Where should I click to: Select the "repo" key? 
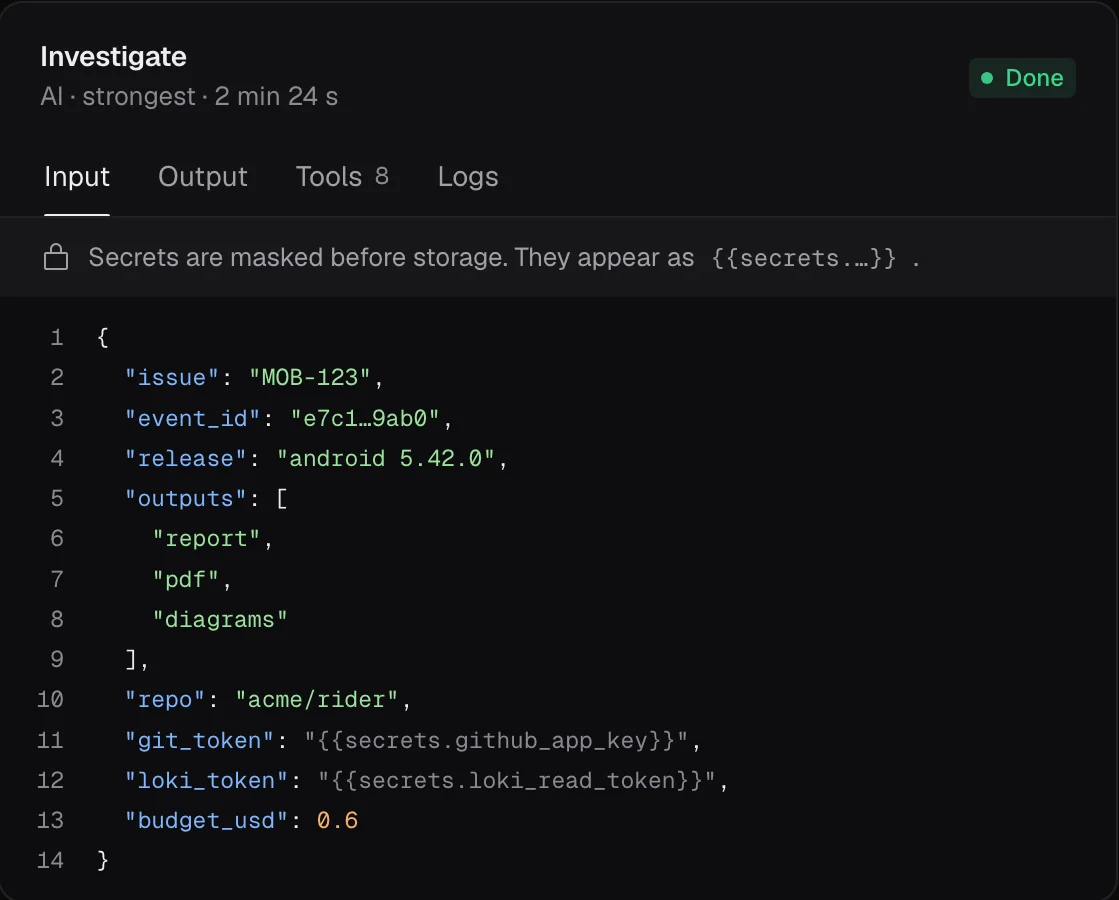(165, 699)
